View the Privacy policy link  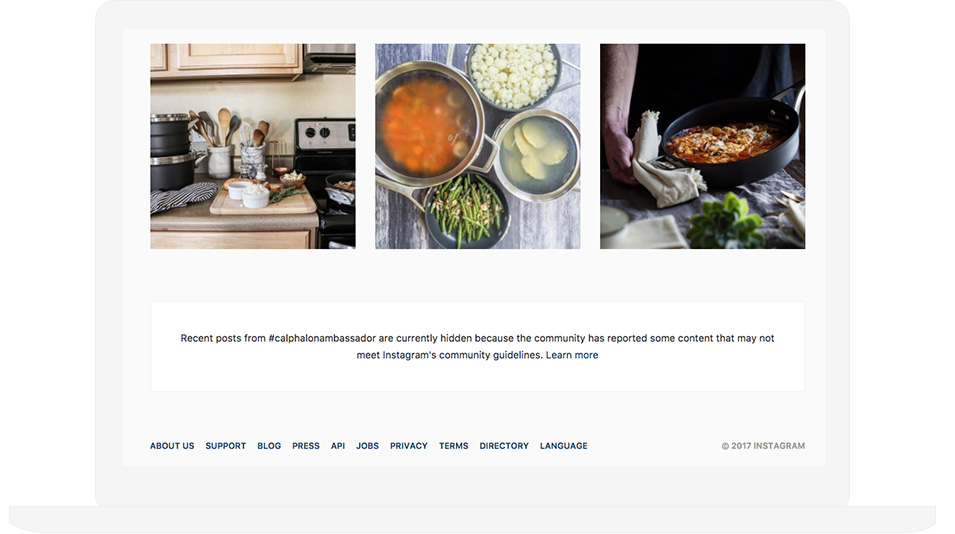click(x=409, y=446)
